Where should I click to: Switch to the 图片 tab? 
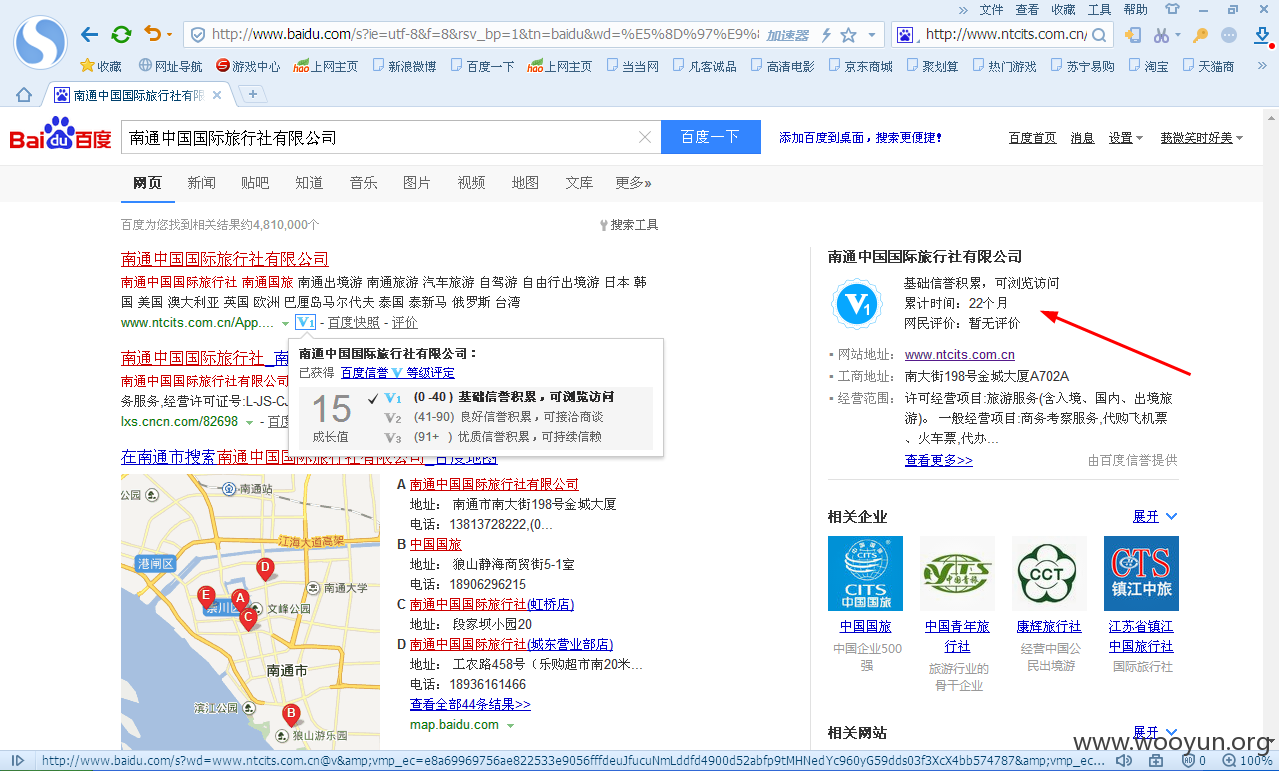click(417, 183)
